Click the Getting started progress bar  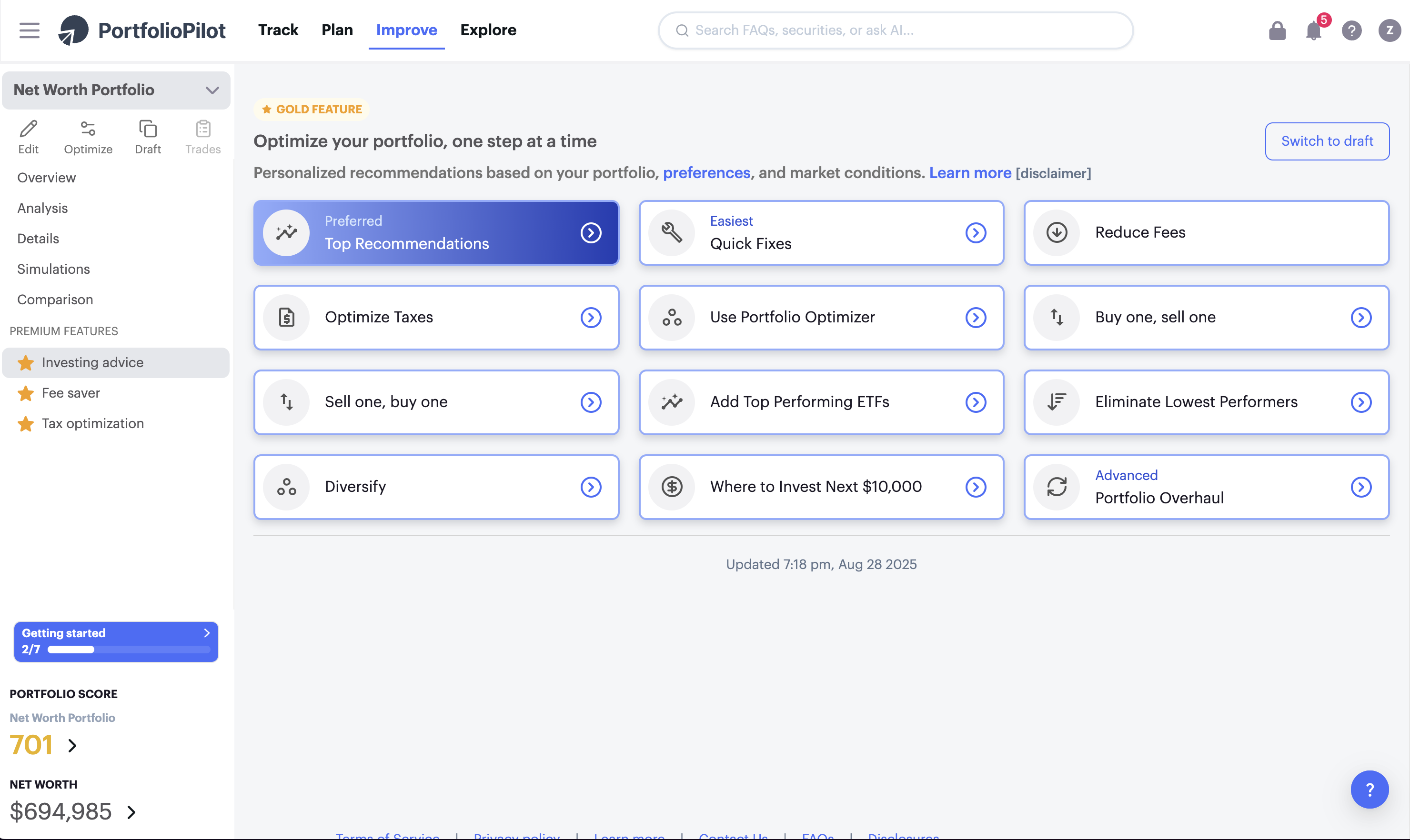[129, 650]
